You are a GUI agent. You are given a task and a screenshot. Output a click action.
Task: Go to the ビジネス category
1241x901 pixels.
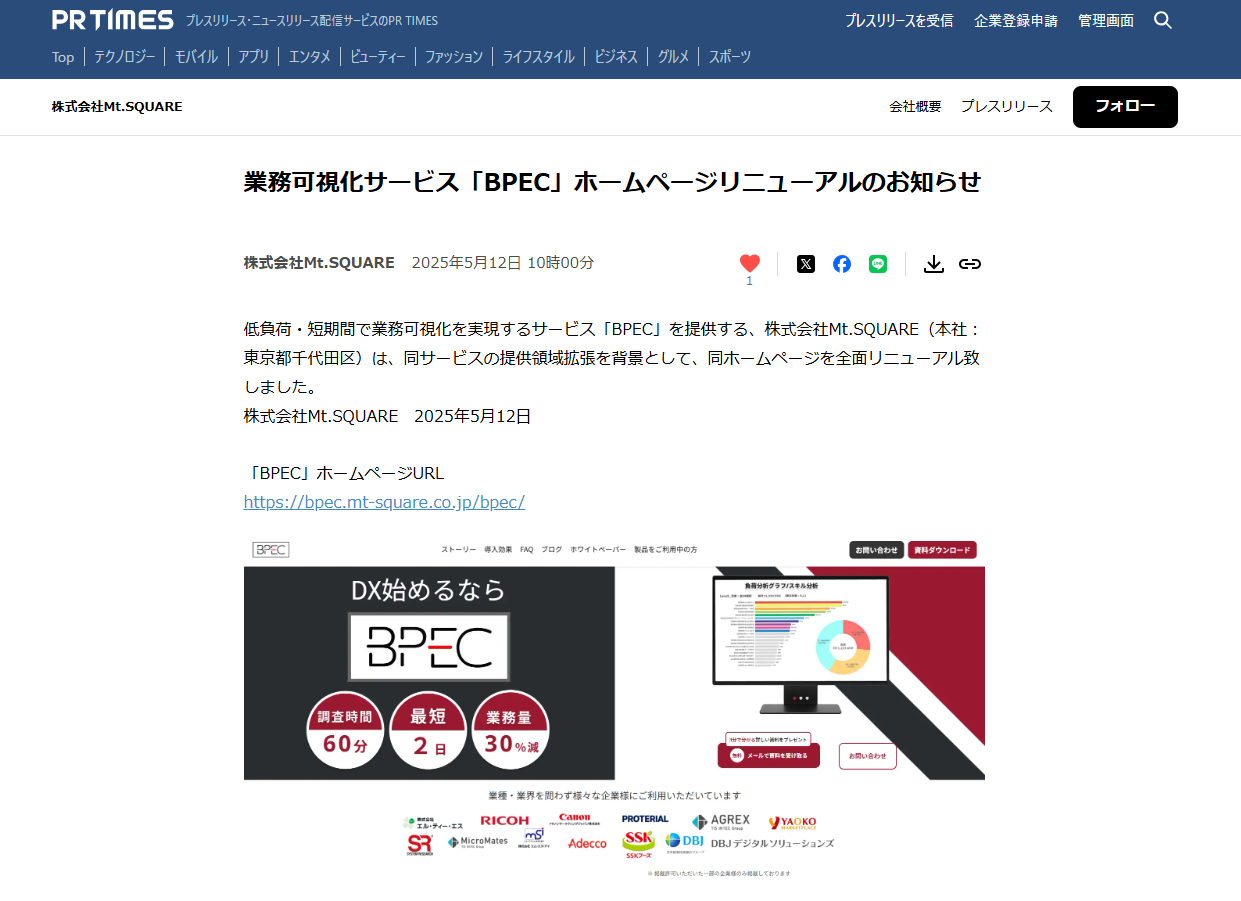coord(616,57)
